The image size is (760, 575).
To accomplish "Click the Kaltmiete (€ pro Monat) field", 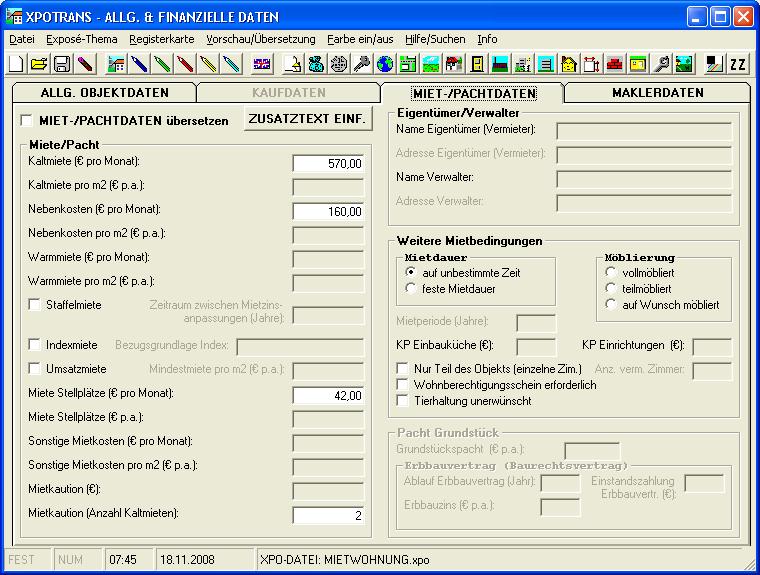I will point(328,163).
